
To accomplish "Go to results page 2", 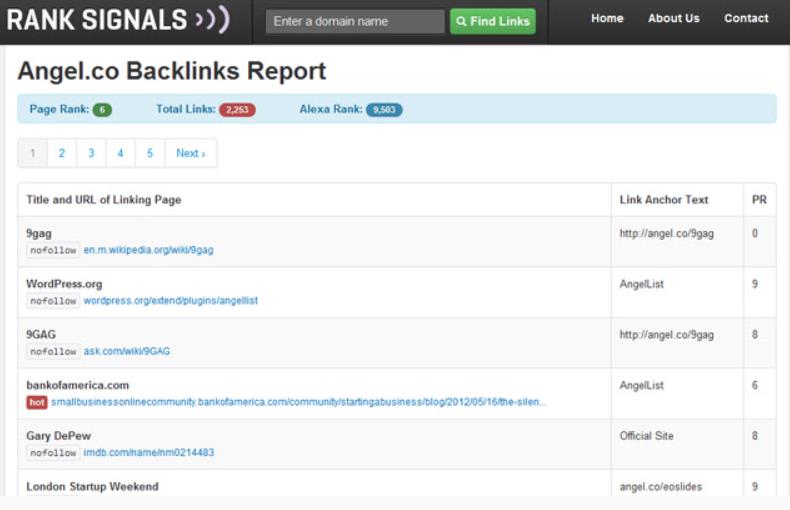I will pos(62,153).
